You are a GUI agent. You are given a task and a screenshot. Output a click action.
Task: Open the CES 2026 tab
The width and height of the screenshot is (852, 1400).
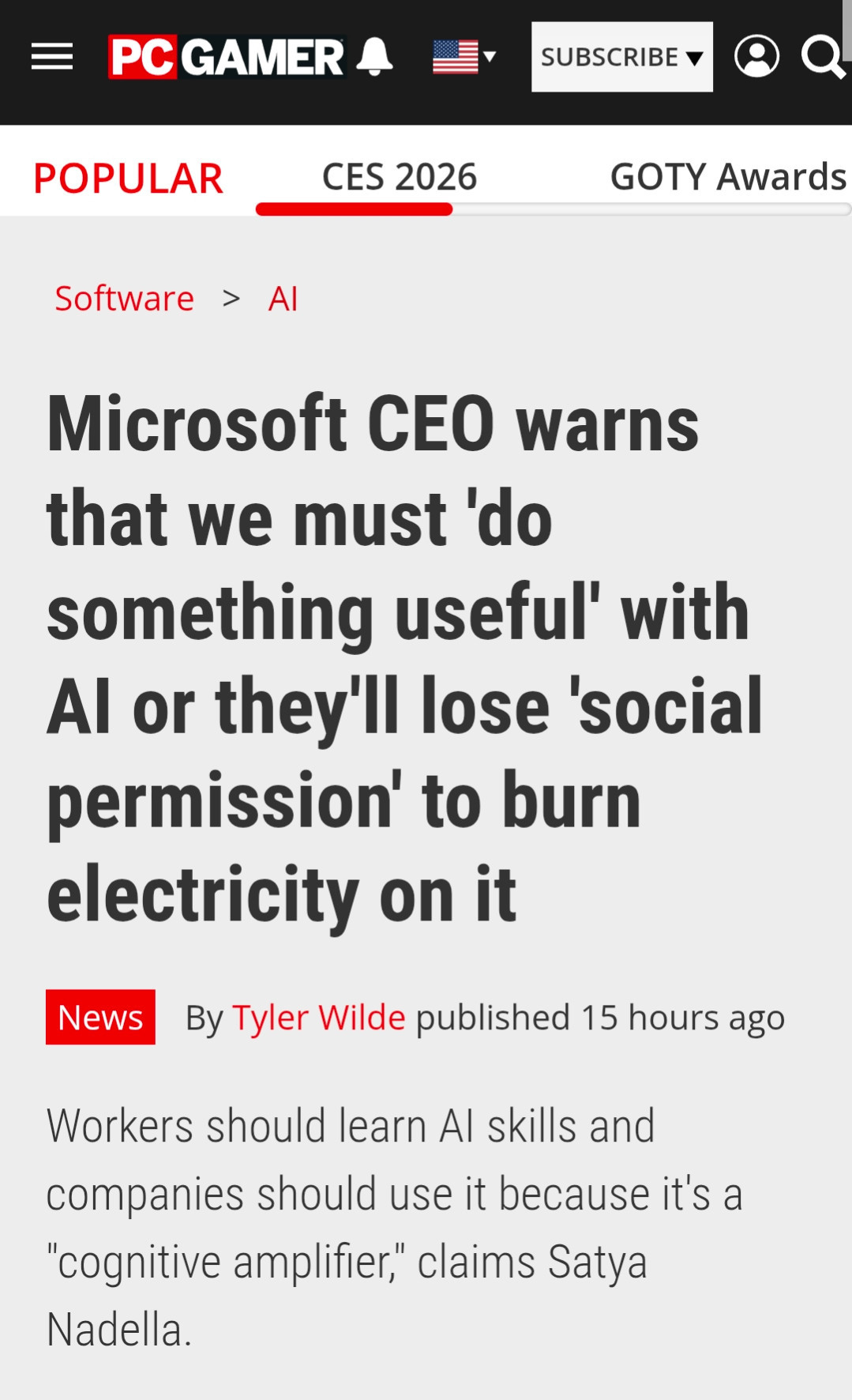coord(400,177)
